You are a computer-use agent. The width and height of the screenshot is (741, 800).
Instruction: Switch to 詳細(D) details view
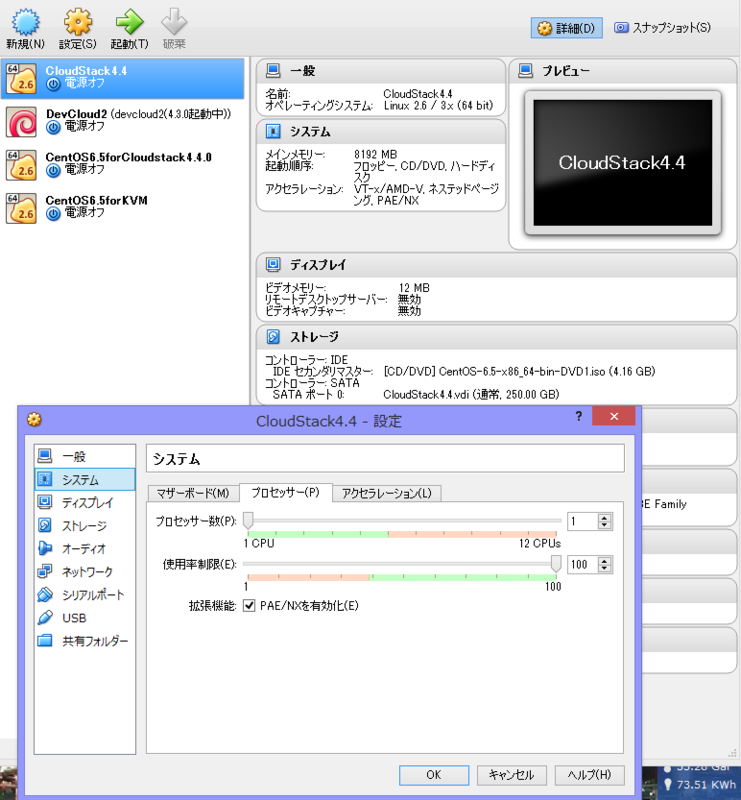click(x=566, y=28)
